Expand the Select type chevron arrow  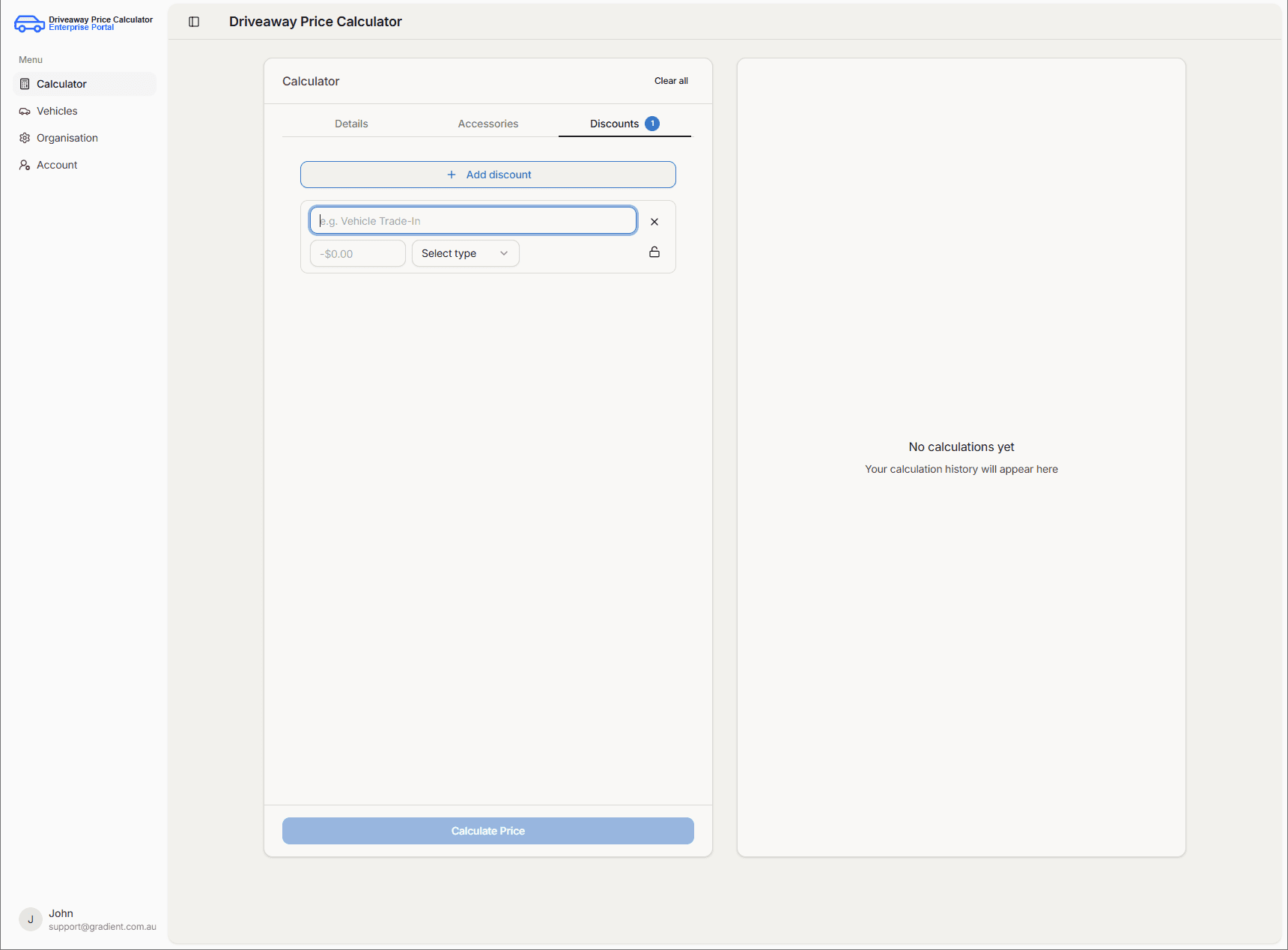(x=504, y=253)
